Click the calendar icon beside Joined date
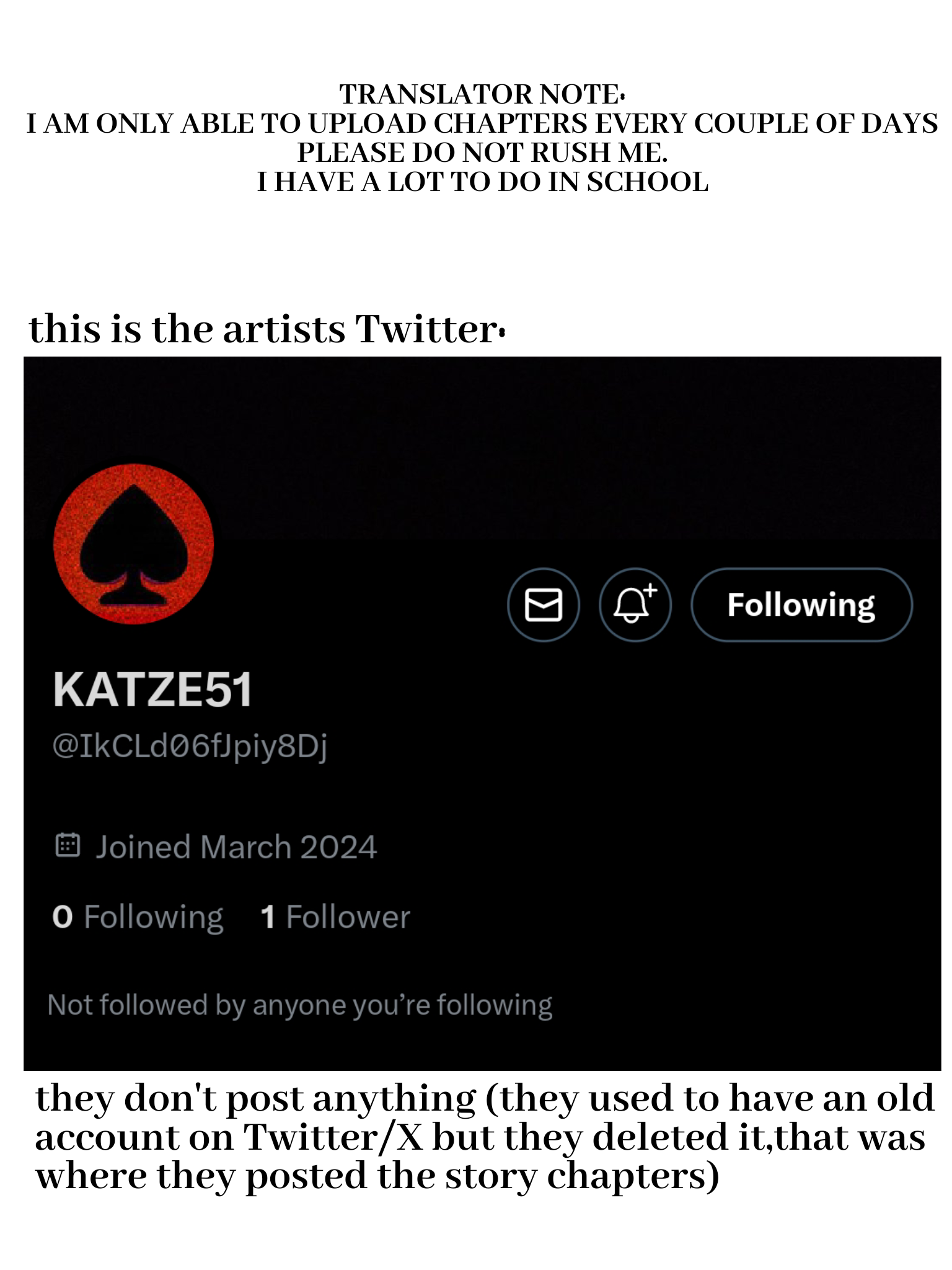This screenshot has width=952, height=1270. [x=68, y=845]
